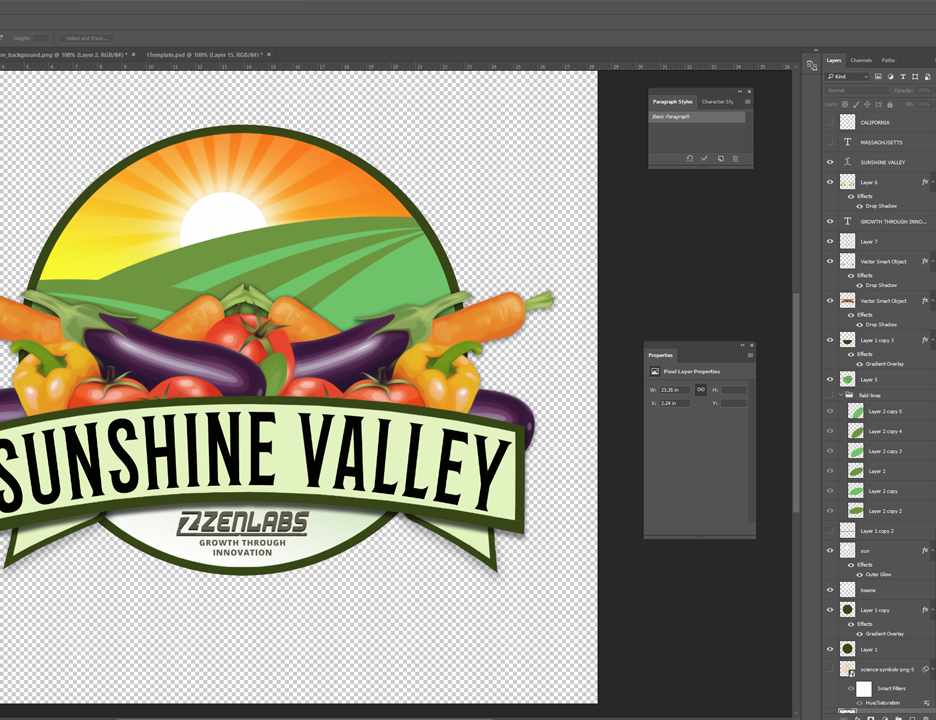Viewport: 936px width, 720px height.
Task: Open the Kind filter dropdown
Action: coord(848,76)
